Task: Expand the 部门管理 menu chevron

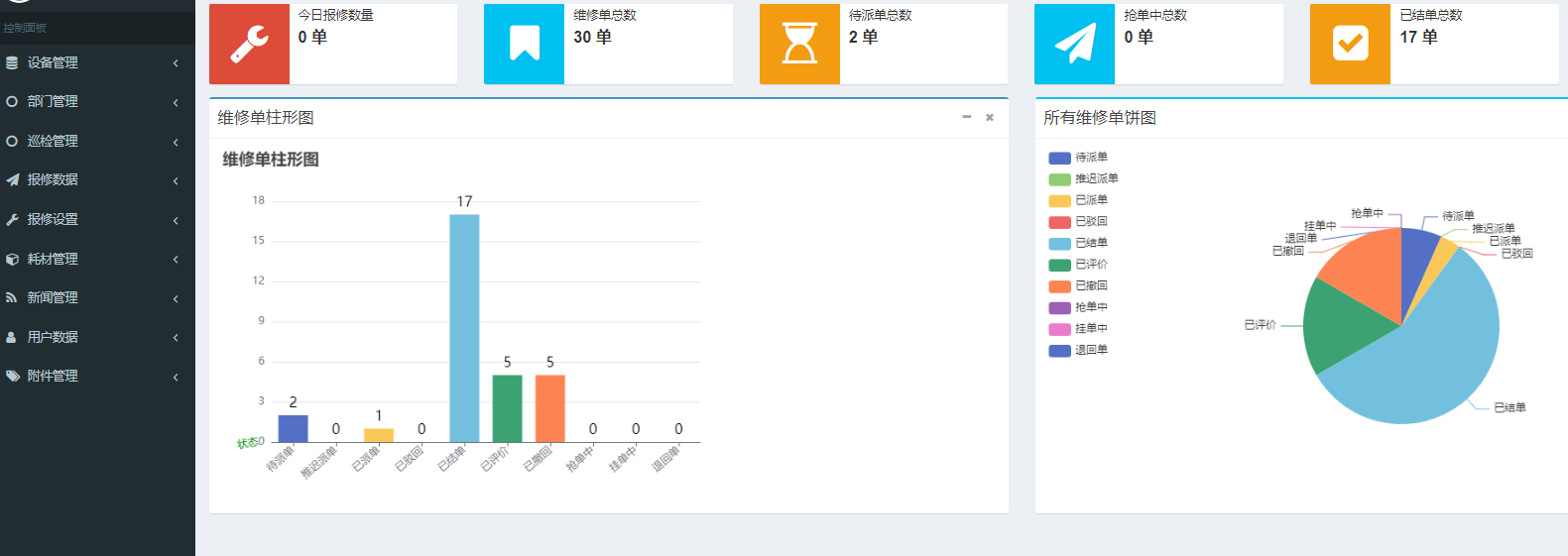Action: tap(176, 102)
